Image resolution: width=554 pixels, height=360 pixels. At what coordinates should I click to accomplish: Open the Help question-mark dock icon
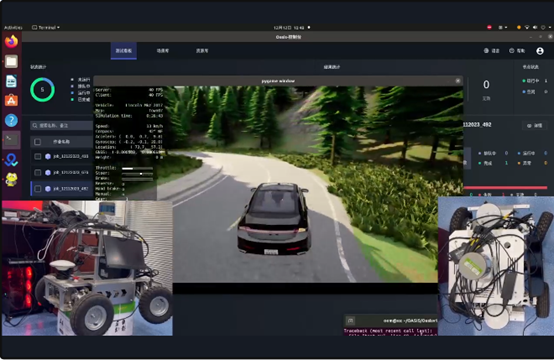pos(11,120)
